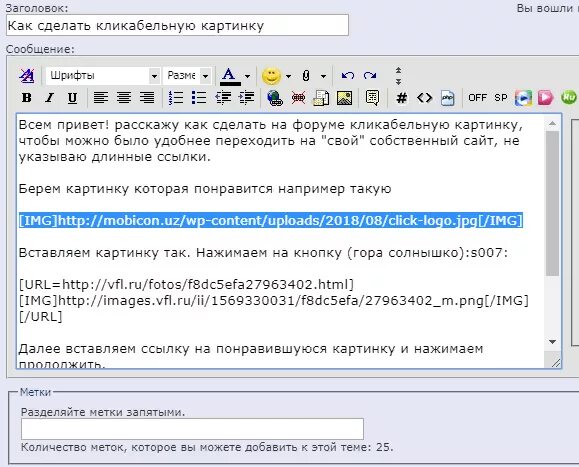Viewport: 579px width, 467px height.
Task: Redo the last edit
Action: 370,76
